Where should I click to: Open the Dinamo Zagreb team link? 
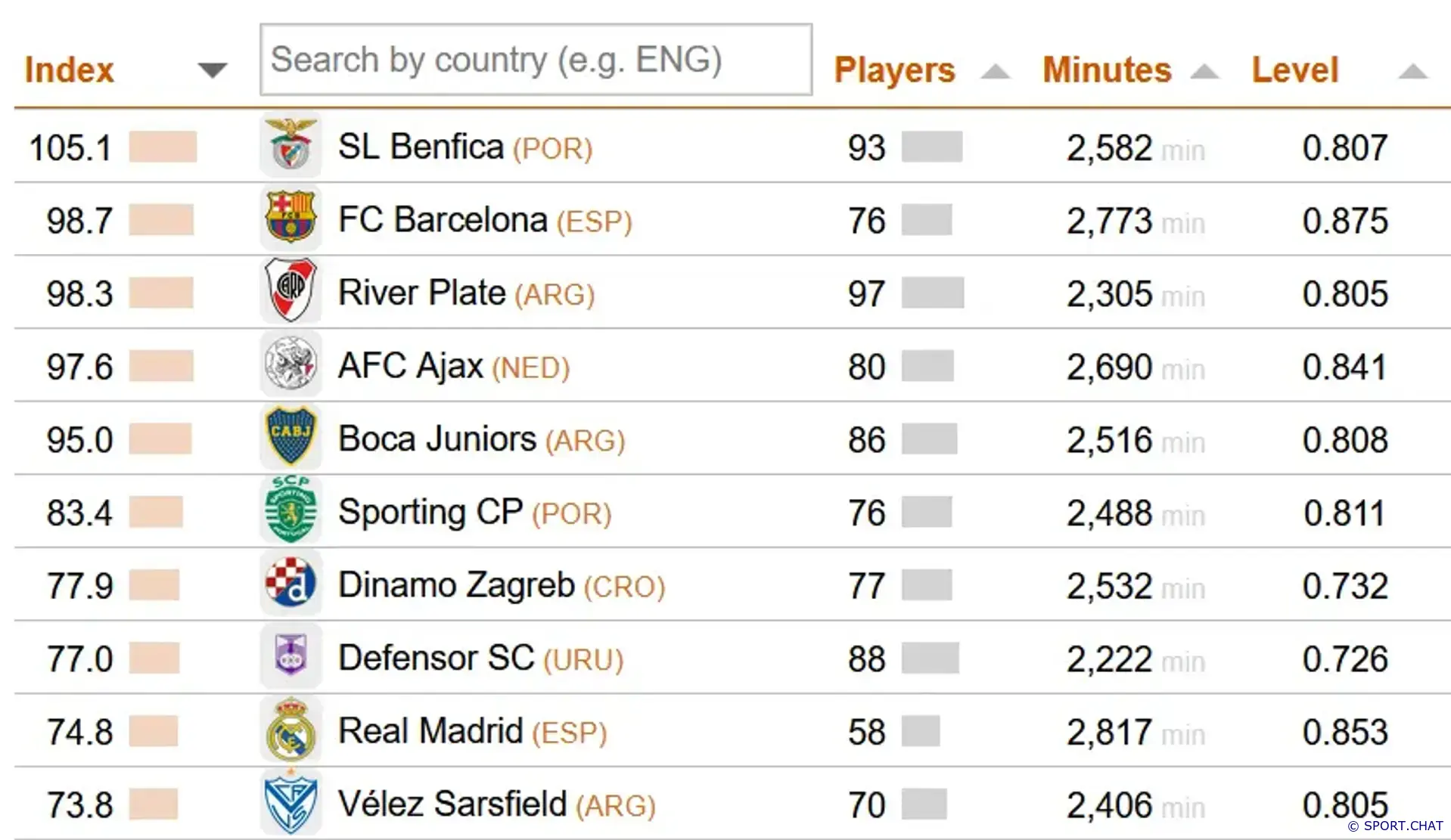pyautogui.click(x=456, y=585)
